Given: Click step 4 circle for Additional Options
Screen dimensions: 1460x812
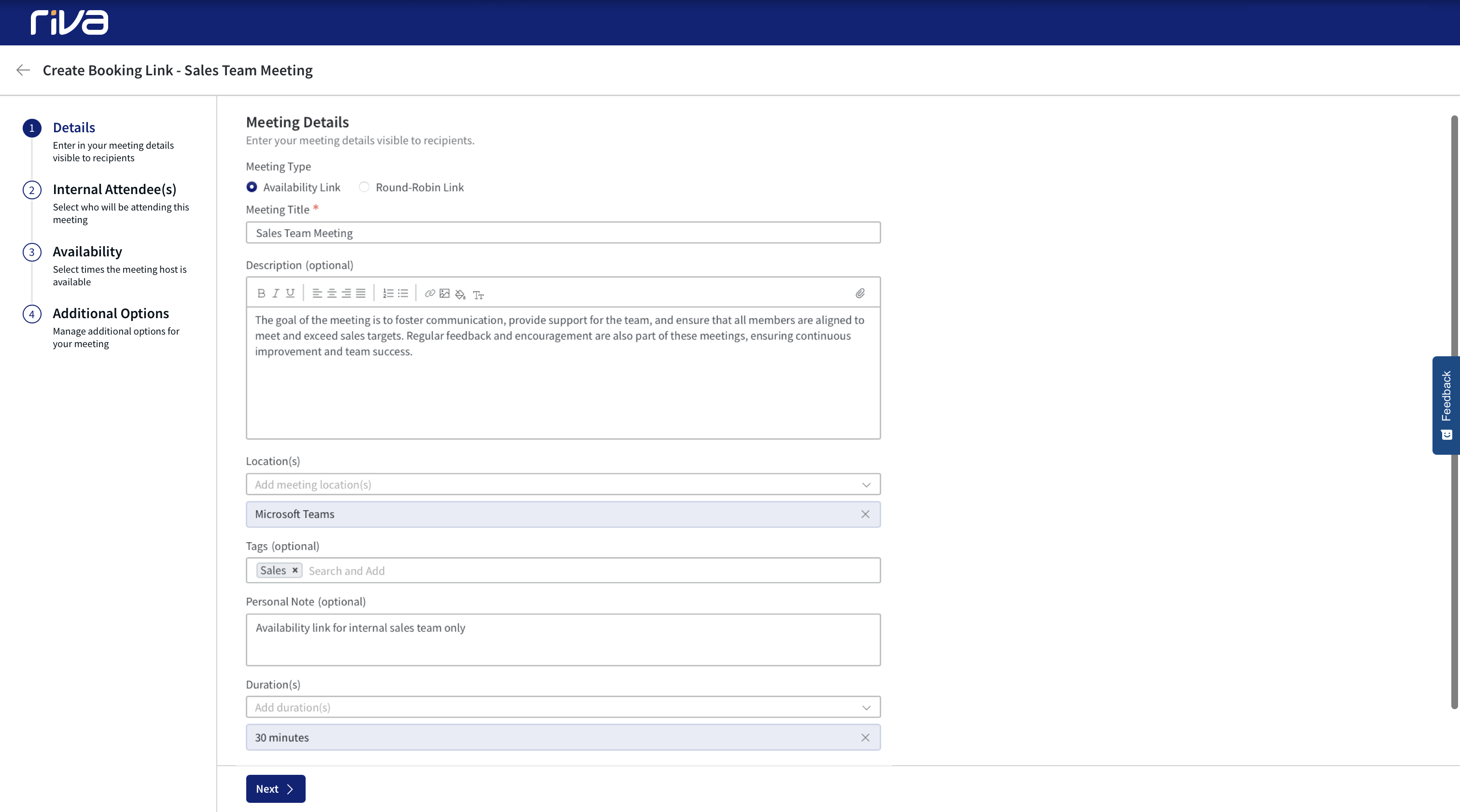Looking at the screenshot, I should 32,314.
